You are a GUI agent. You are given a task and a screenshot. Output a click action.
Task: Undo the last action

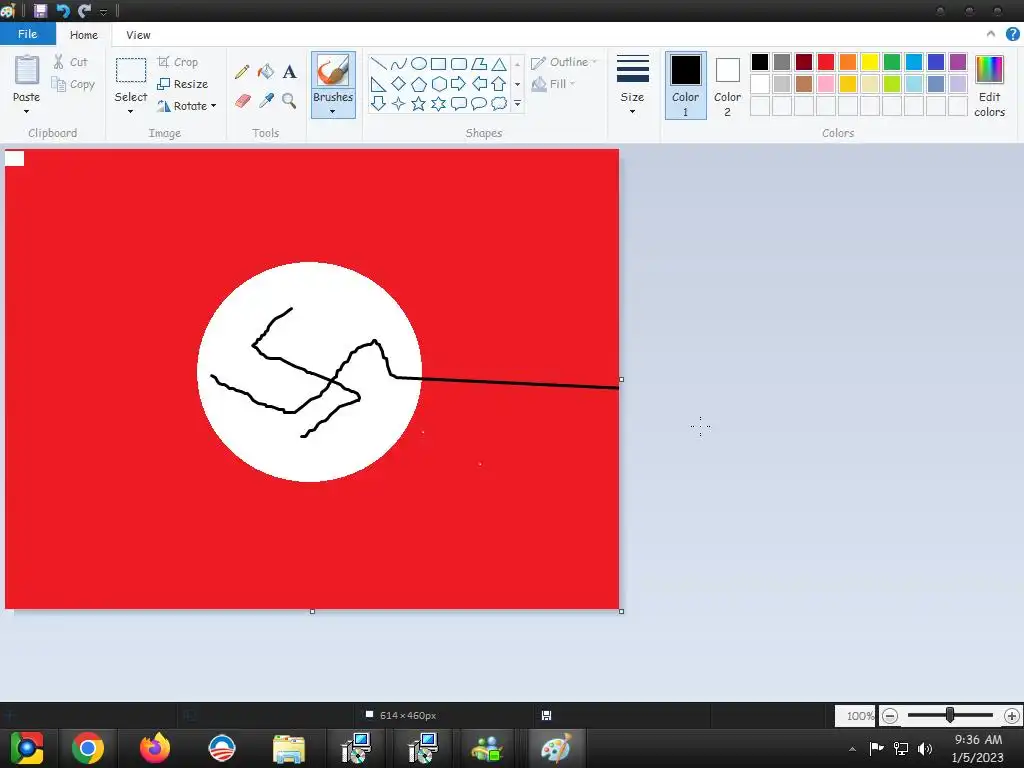[x=63, y=11]
